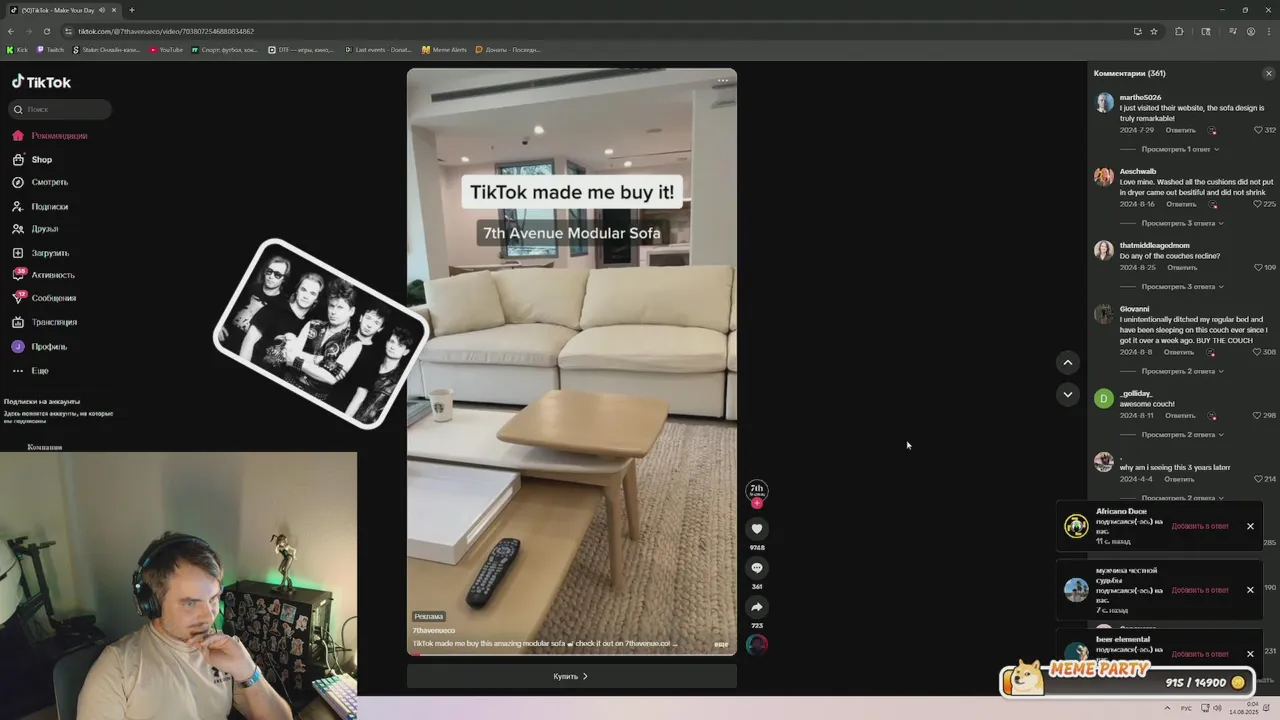Open the Twitch bookmark

(50, 49)
